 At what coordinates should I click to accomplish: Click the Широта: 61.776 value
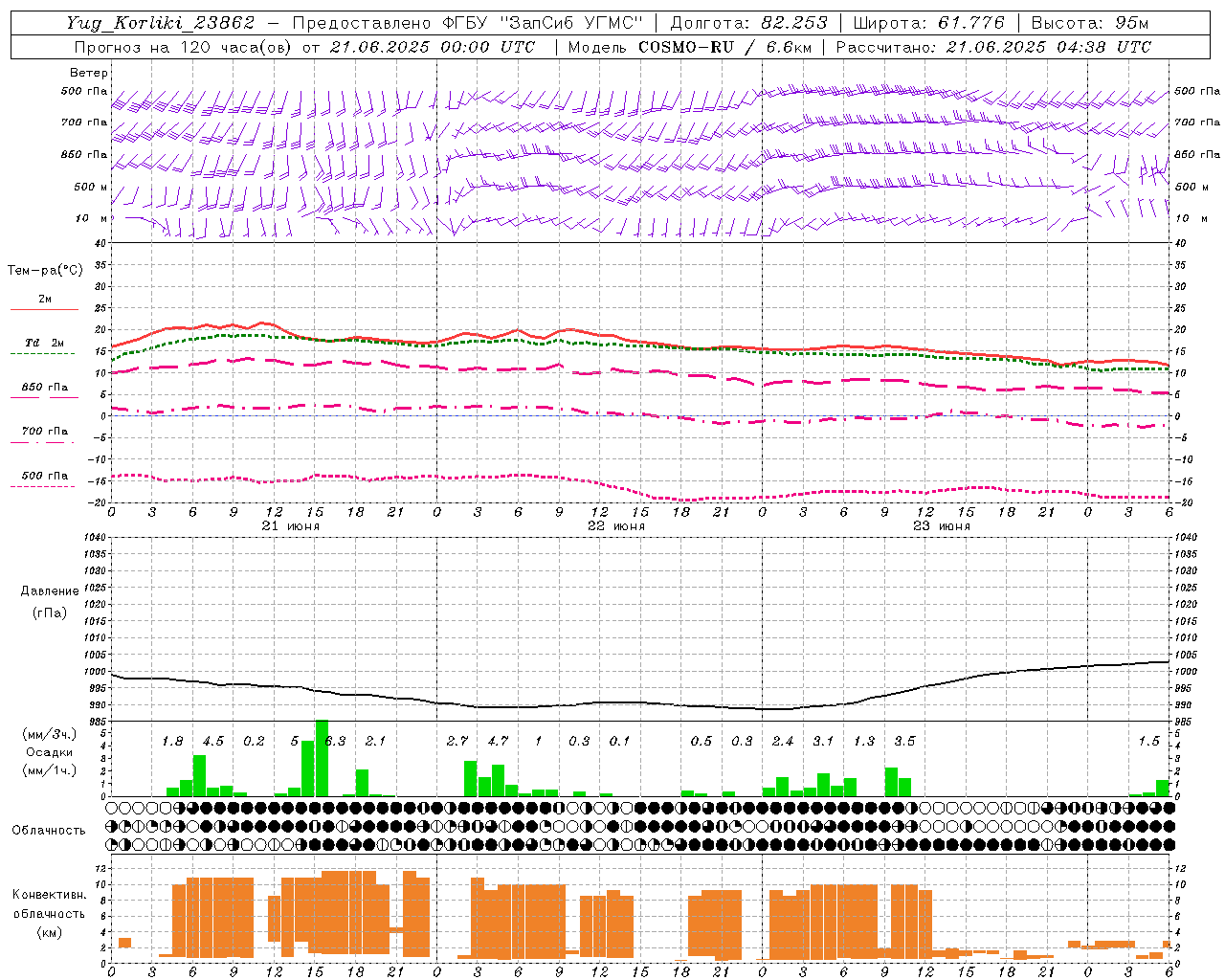pyautogui.click(x=928, y=23)
